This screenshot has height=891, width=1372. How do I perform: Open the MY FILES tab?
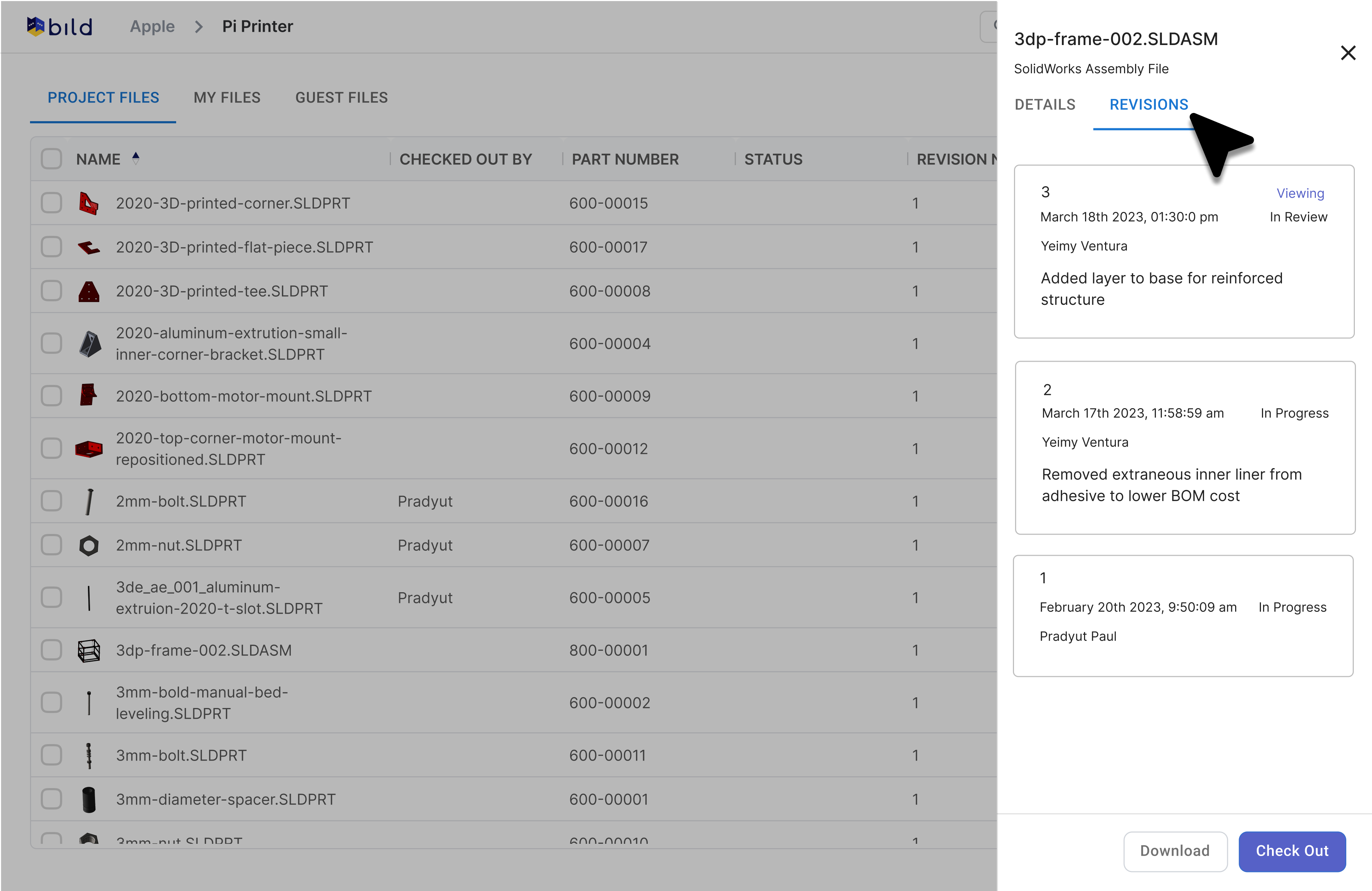click(x=227, y=98)
